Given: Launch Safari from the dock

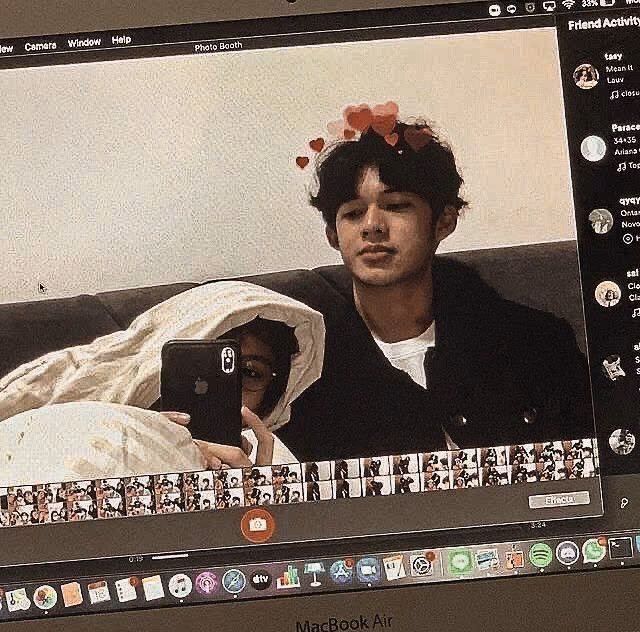Looking at the screenshot, I should point(234,581).
